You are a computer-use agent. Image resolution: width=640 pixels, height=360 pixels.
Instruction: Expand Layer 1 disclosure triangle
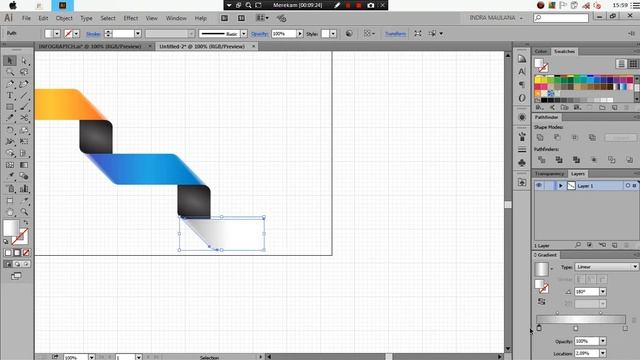point(561,186)
